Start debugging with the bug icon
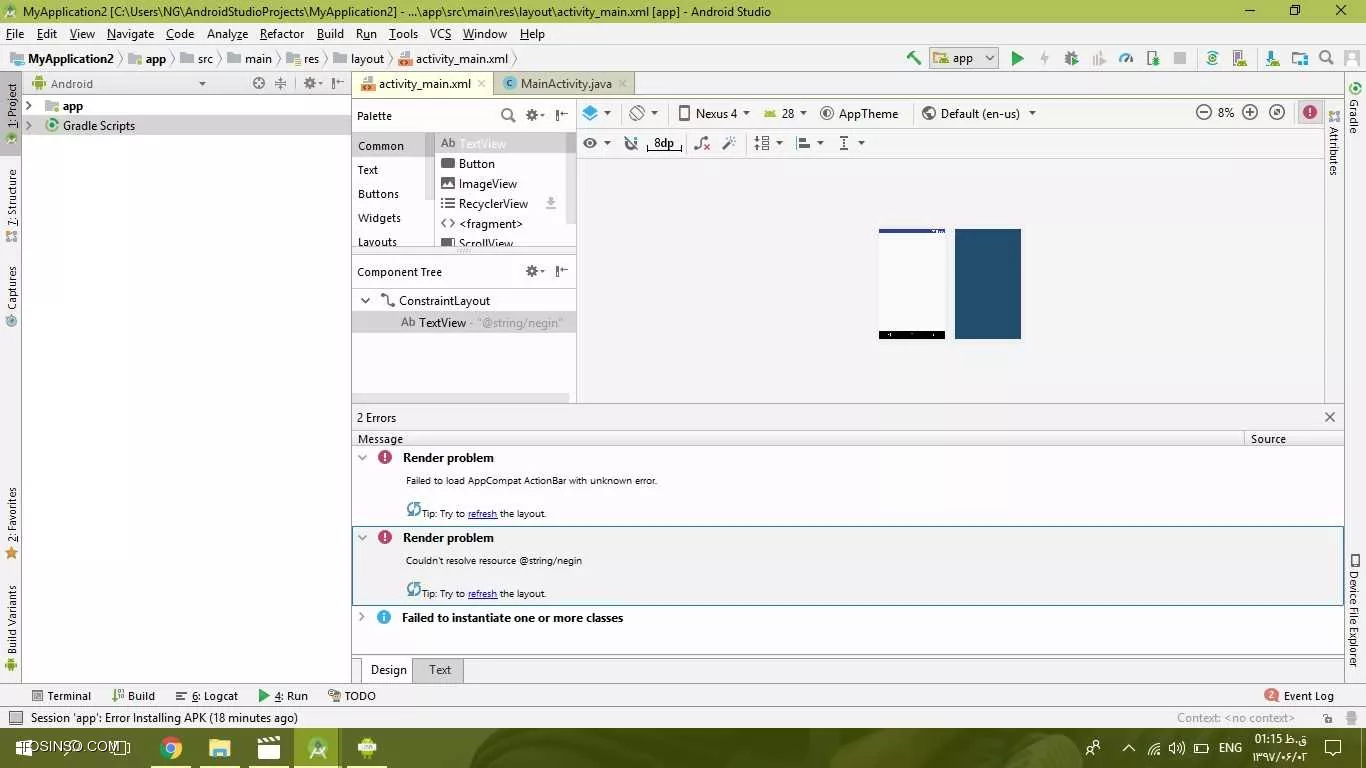Image resolution: width=1366 pixels, height=768 pixels. [x=1071, y=58]
